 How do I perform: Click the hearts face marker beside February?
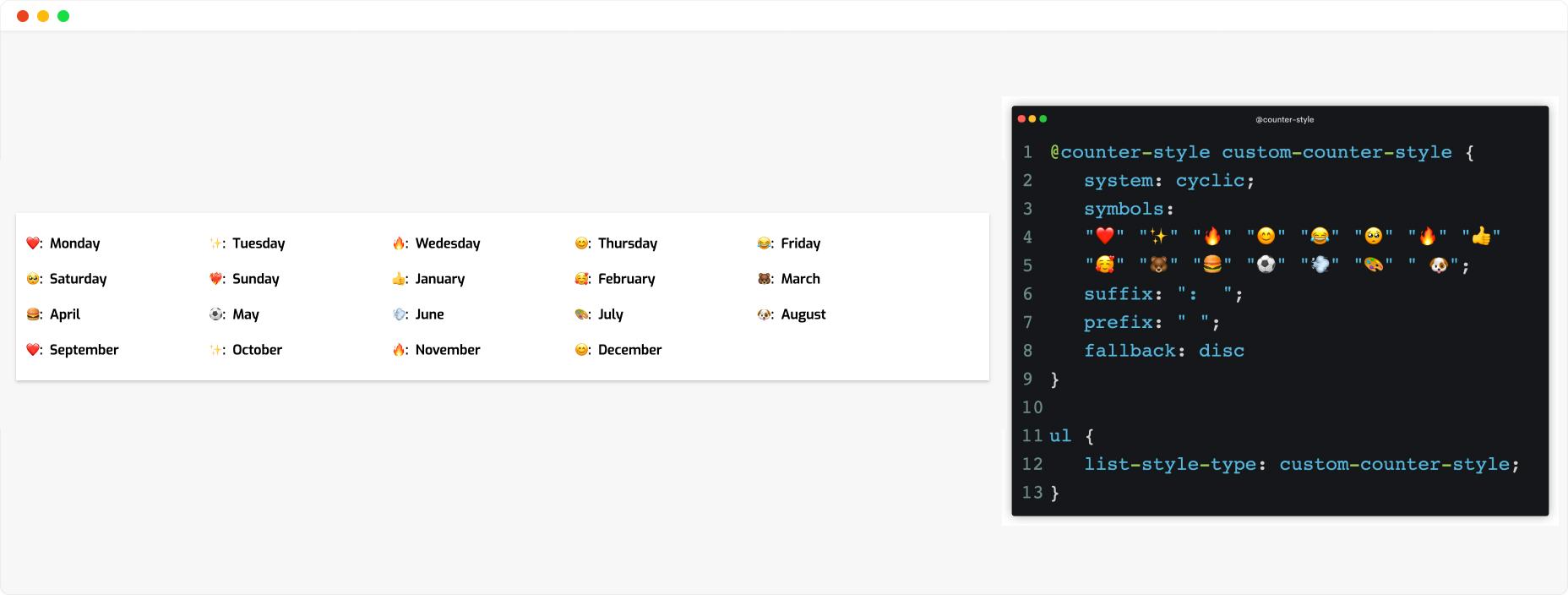tap(581, 279)
